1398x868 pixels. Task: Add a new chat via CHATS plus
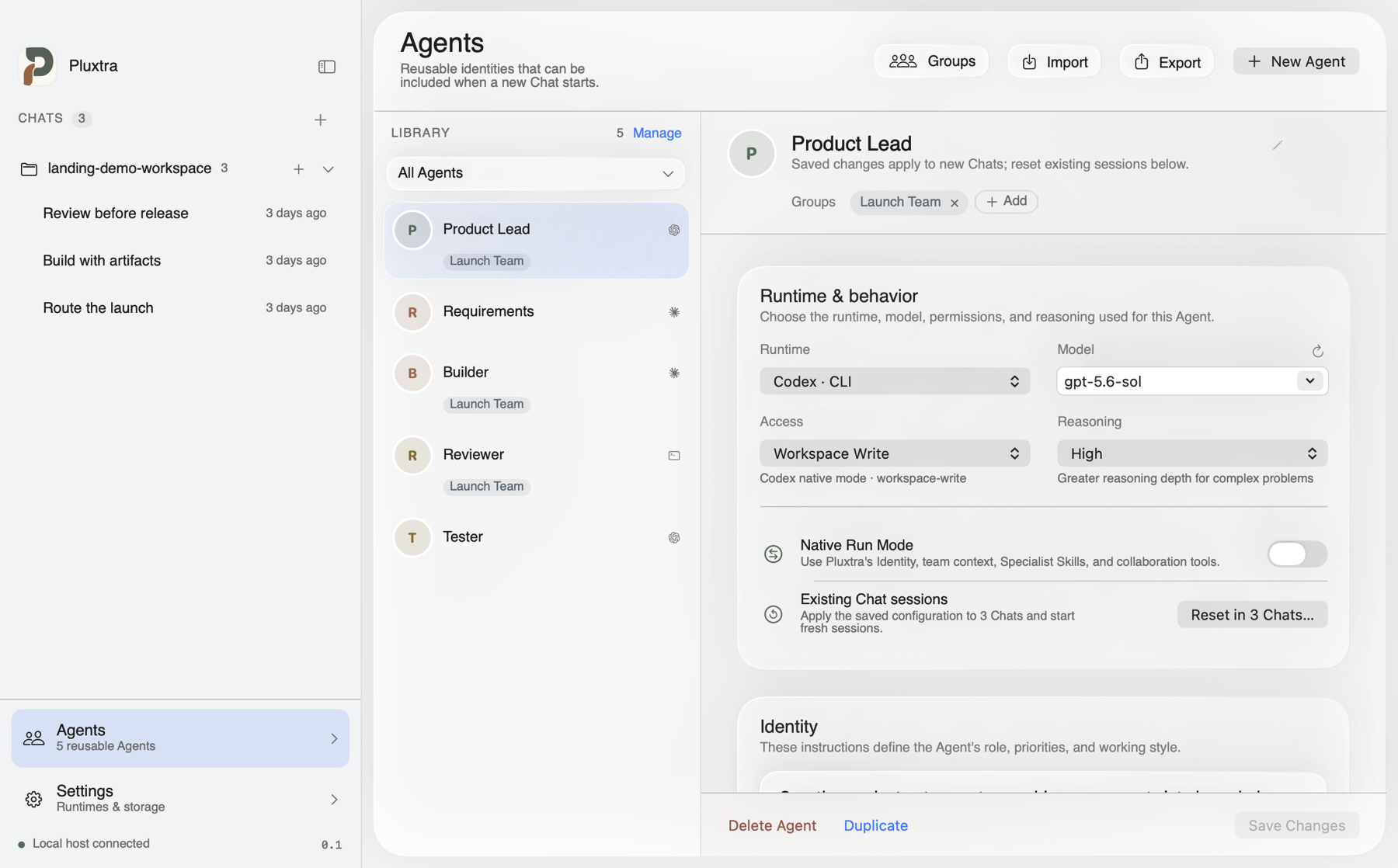pyautogui.click(x=320, y=120)
